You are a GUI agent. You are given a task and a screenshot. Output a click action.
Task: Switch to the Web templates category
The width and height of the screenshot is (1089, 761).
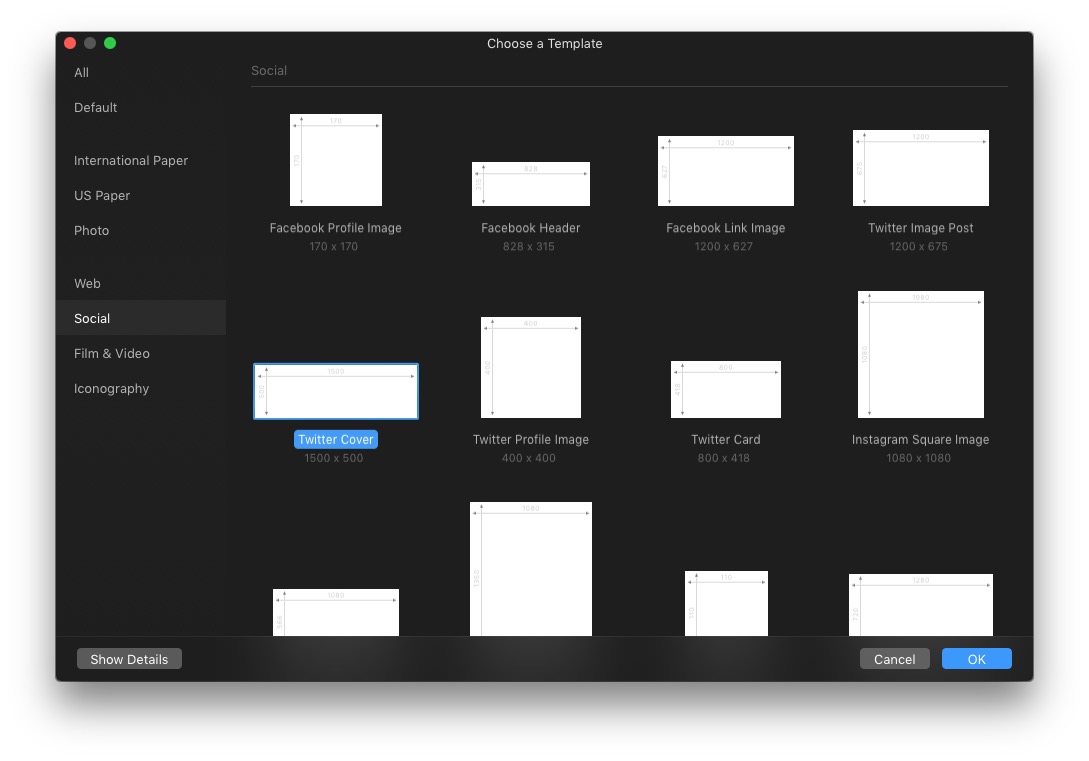pyautogui.click(x=88, y=284)
